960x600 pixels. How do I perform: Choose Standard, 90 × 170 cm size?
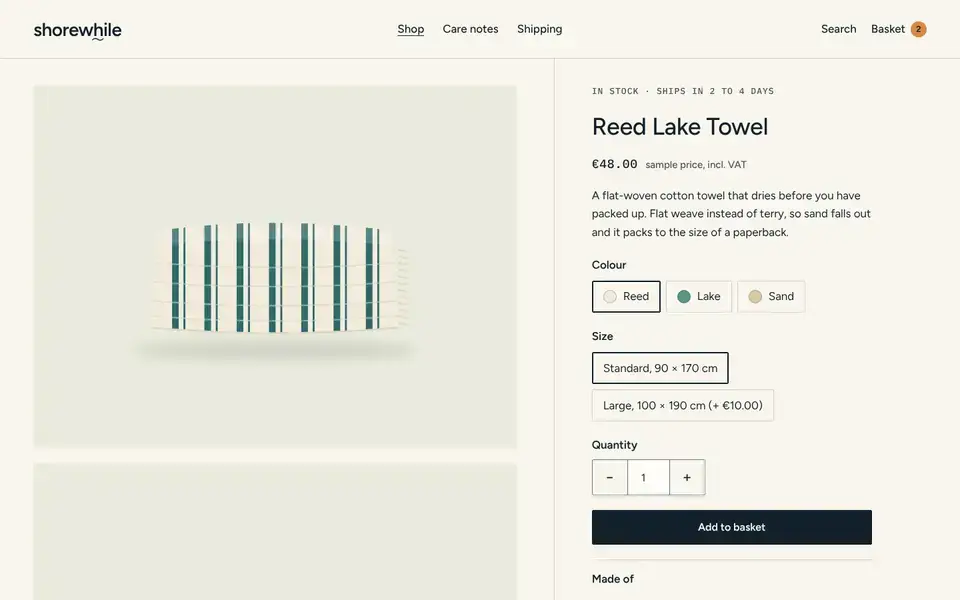(x=660, y=368)
